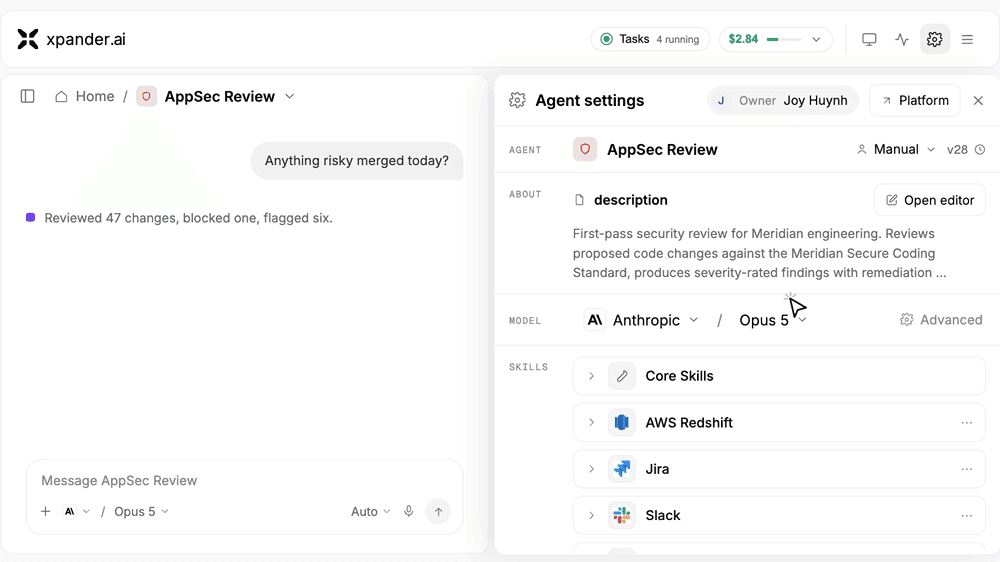Open Slack more options menu
Image resolution: width=1000 pixels, height=562 pixels.
[967, 515]
